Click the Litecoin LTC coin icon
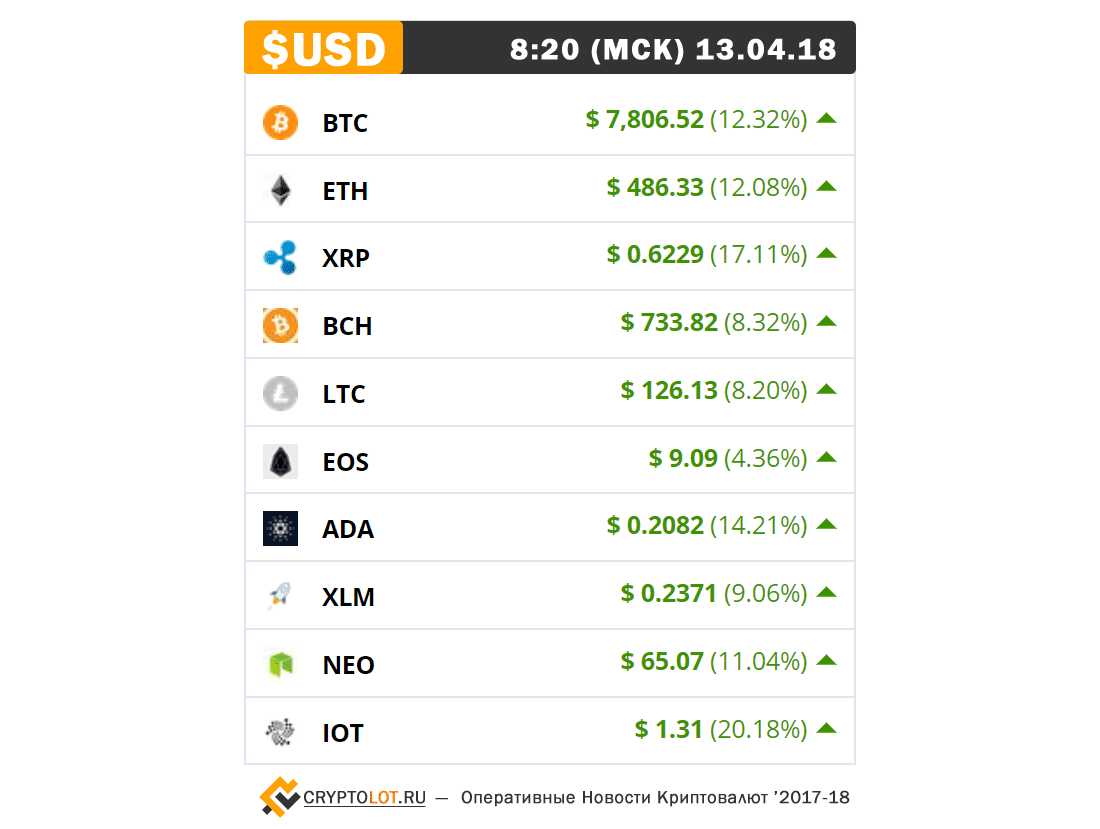The height and width of the screenshot is (829, 1100). [x=280, y=393]
